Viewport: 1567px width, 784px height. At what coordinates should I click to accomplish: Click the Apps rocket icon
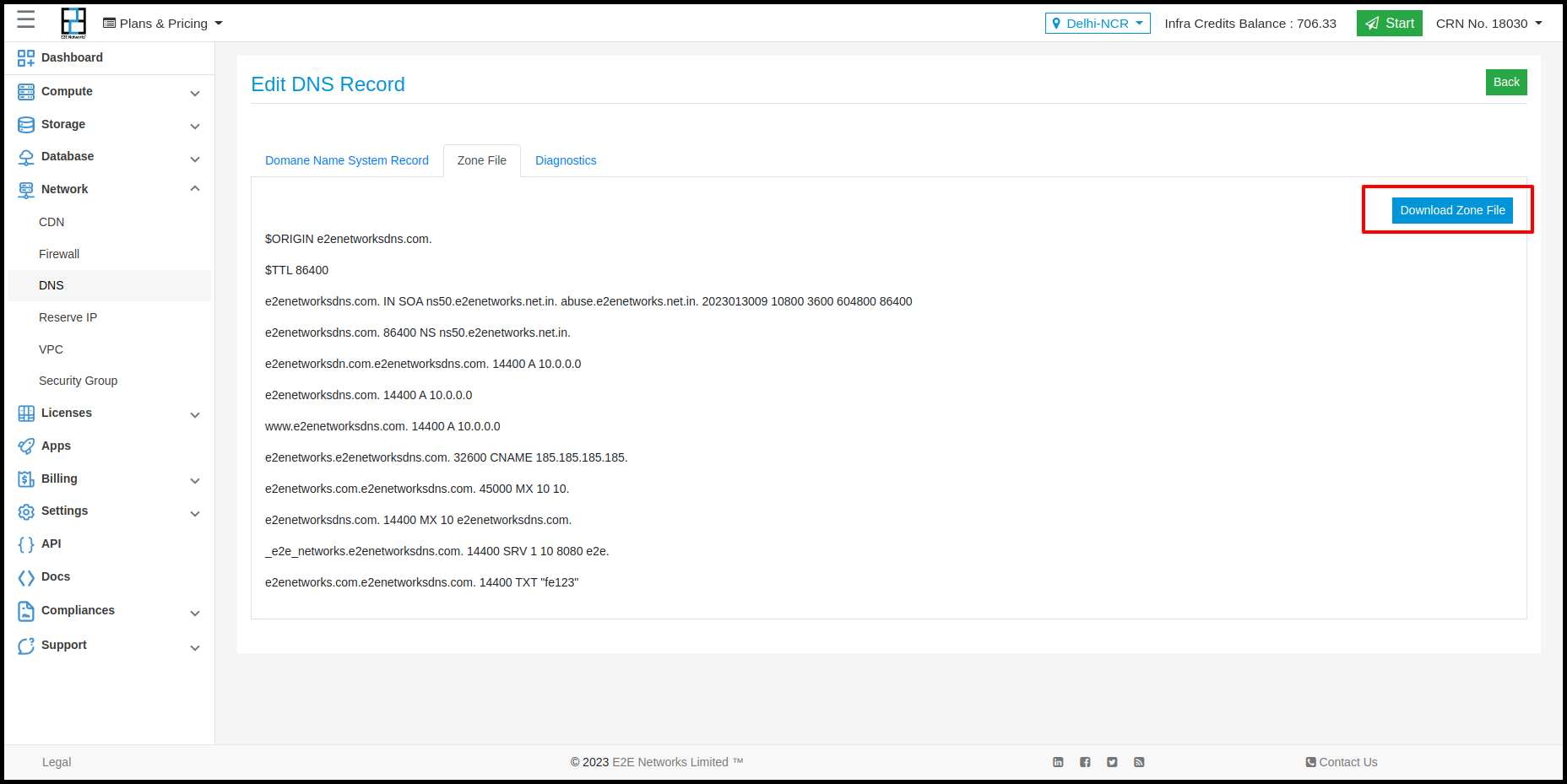click(x=26, y=446)
